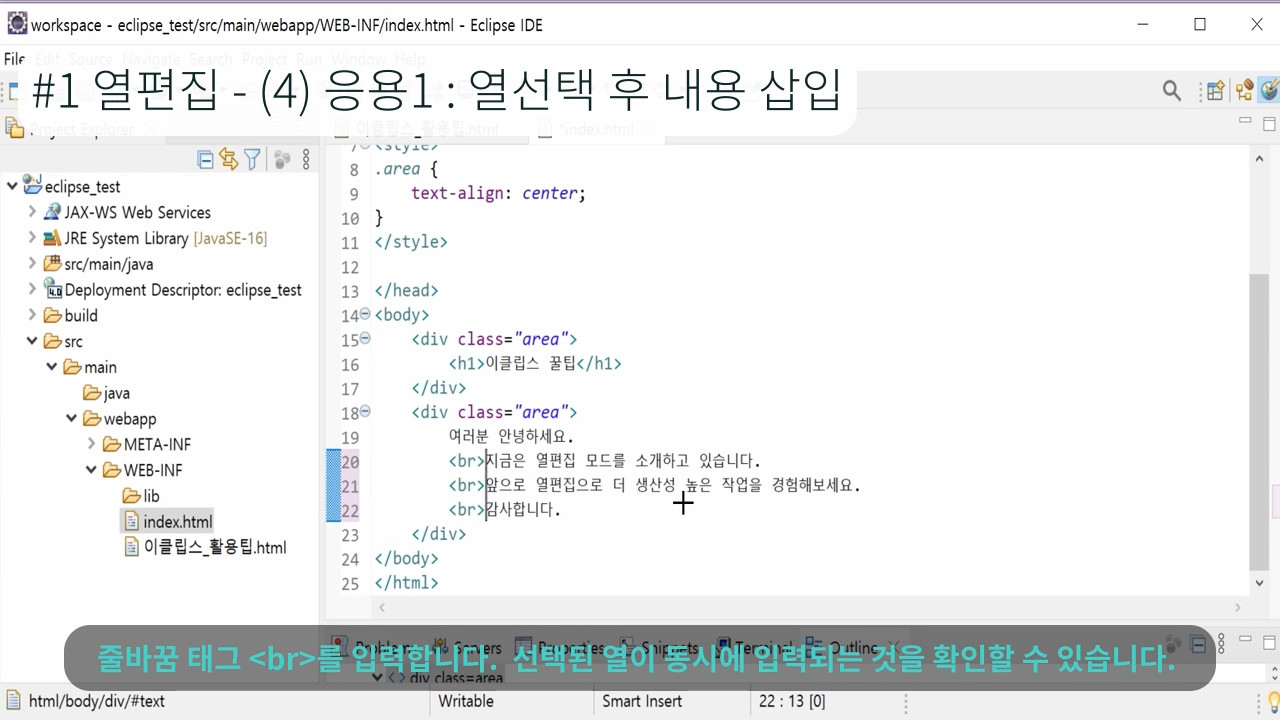
Task: Click the Search magnifier icon in toolbar
Action: (x=1172, y=91)
